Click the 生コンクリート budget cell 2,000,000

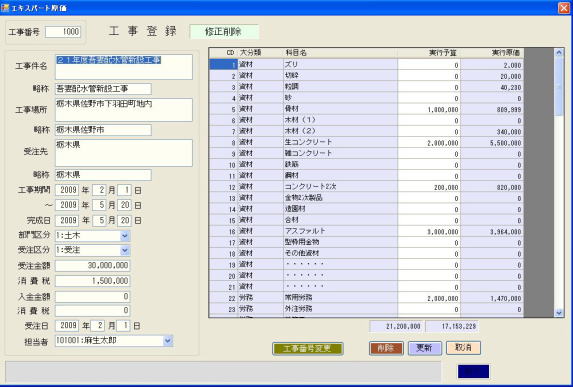(429, 143)
